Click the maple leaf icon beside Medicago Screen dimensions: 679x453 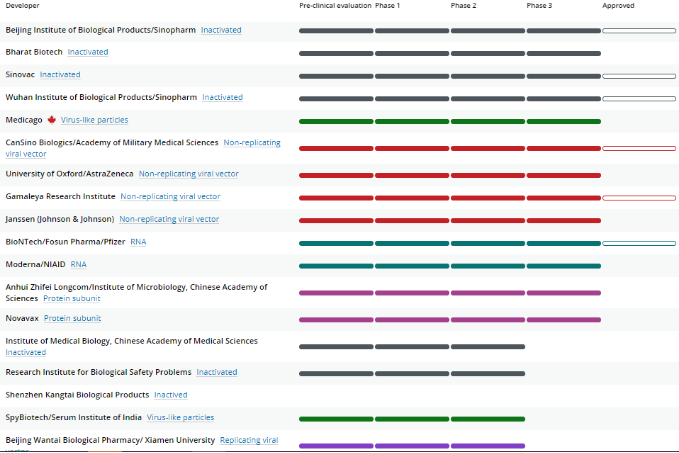coord(52,120)
